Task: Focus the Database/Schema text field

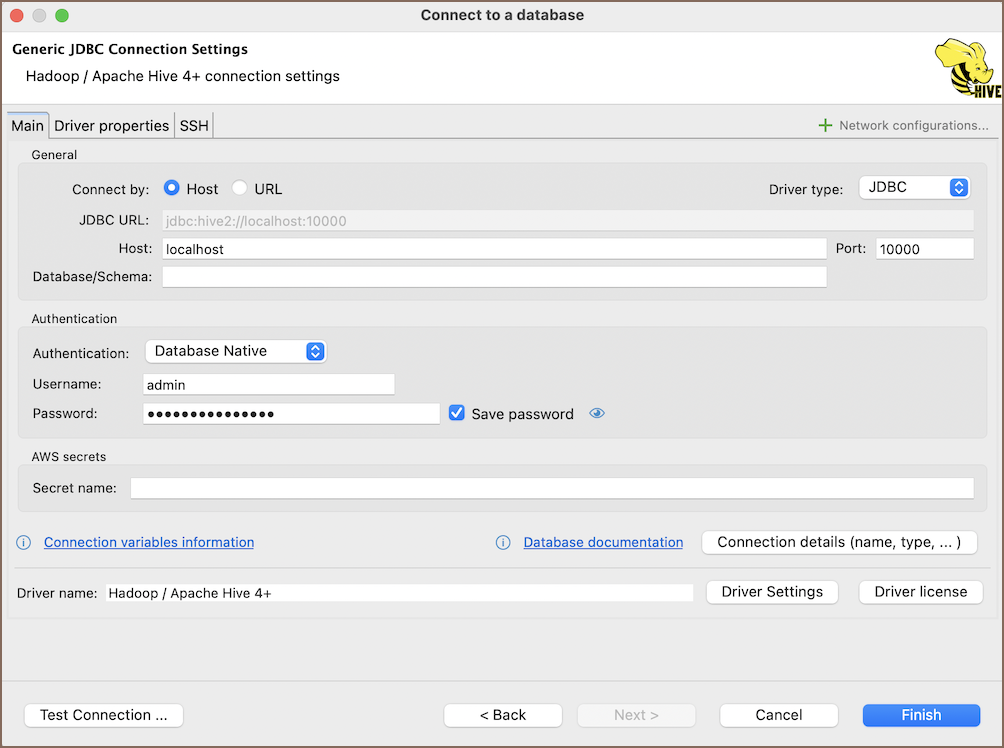Action: coord(494,276)
